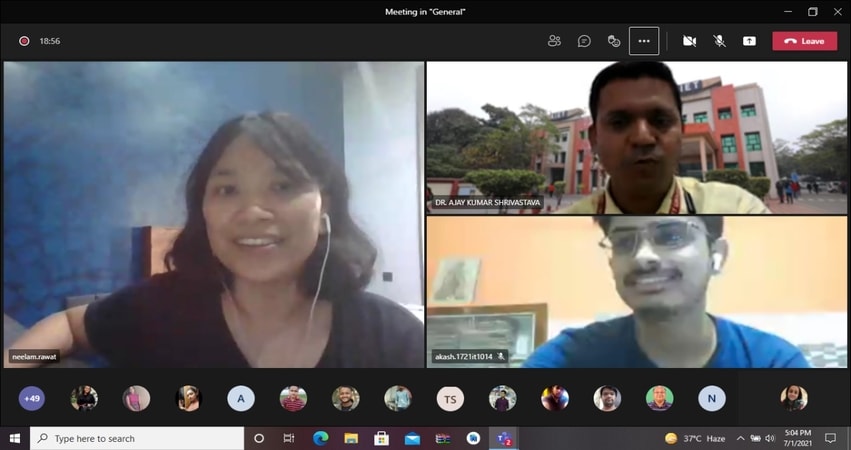851x450 pixels.
Task: Open the volume control in the tray
Action: [x=770, y=438]
